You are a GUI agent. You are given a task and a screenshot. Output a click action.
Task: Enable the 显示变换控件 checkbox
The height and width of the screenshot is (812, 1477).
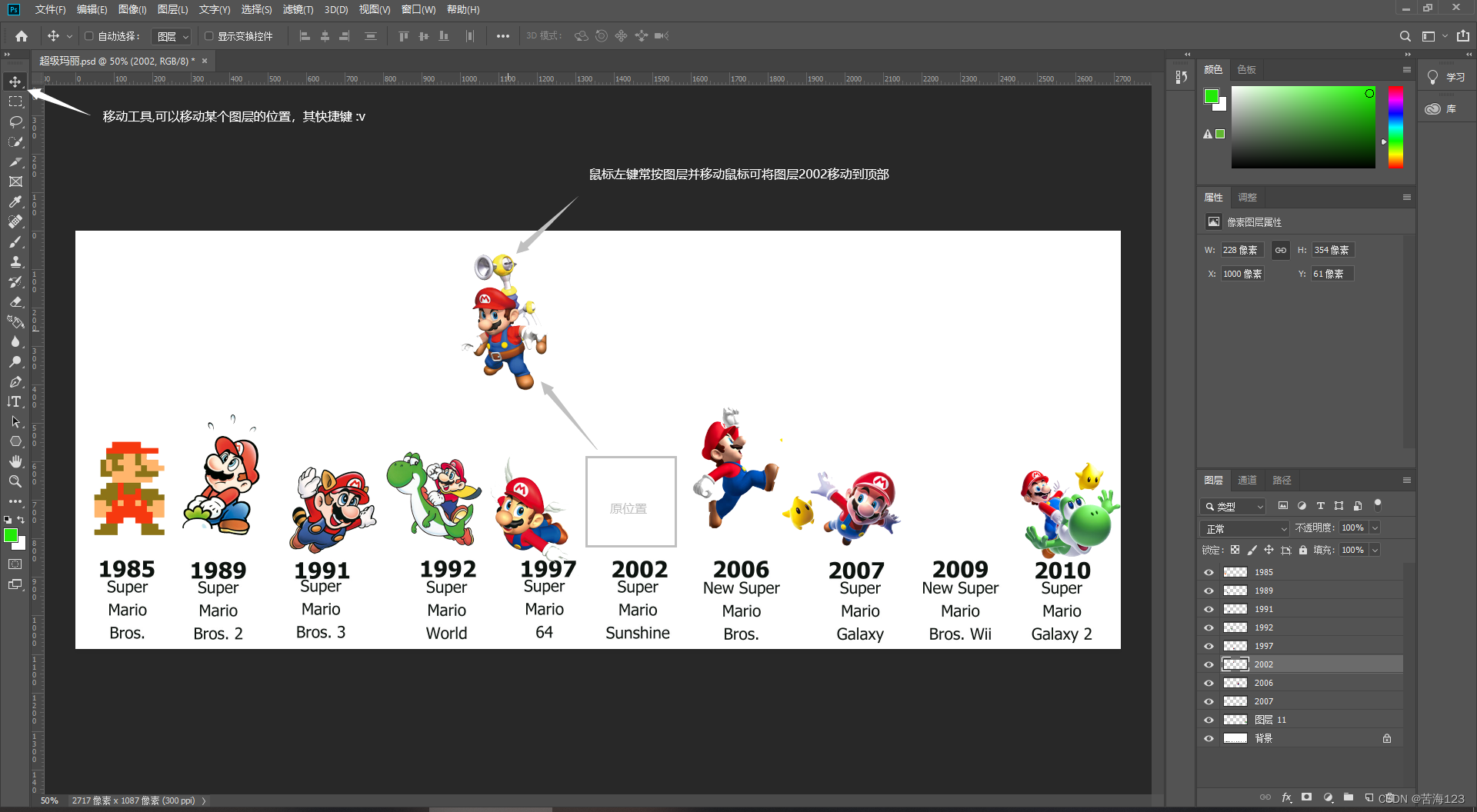208,36
